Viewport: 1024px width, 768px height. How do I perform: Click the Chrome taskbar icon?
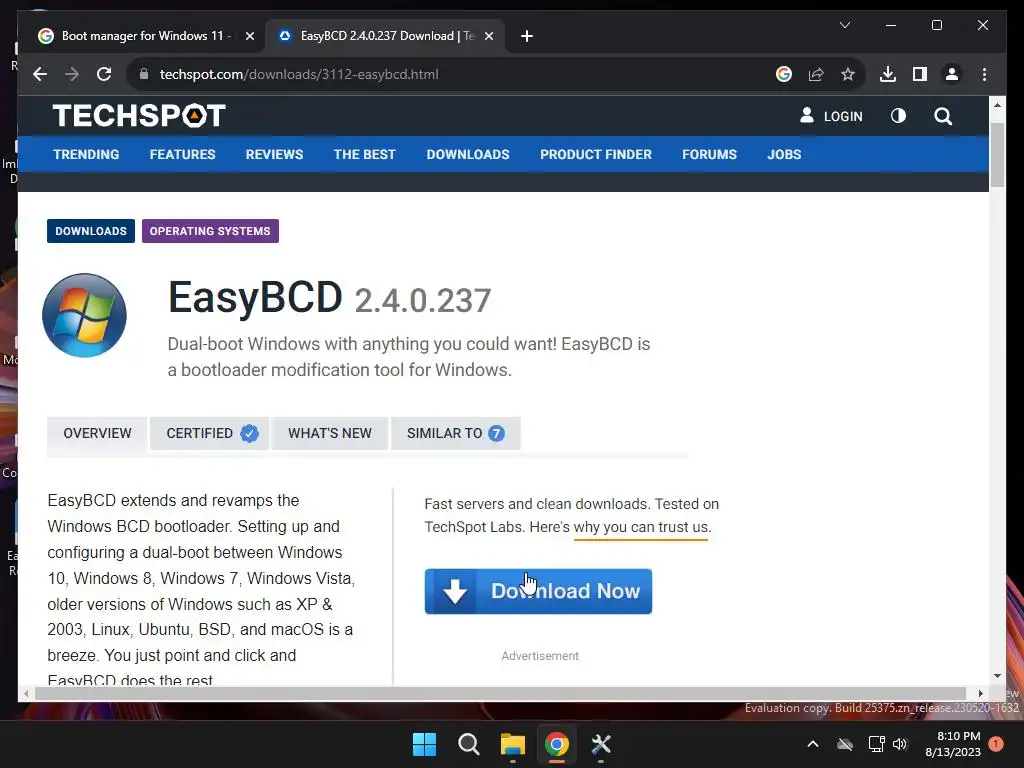(556, 744)
